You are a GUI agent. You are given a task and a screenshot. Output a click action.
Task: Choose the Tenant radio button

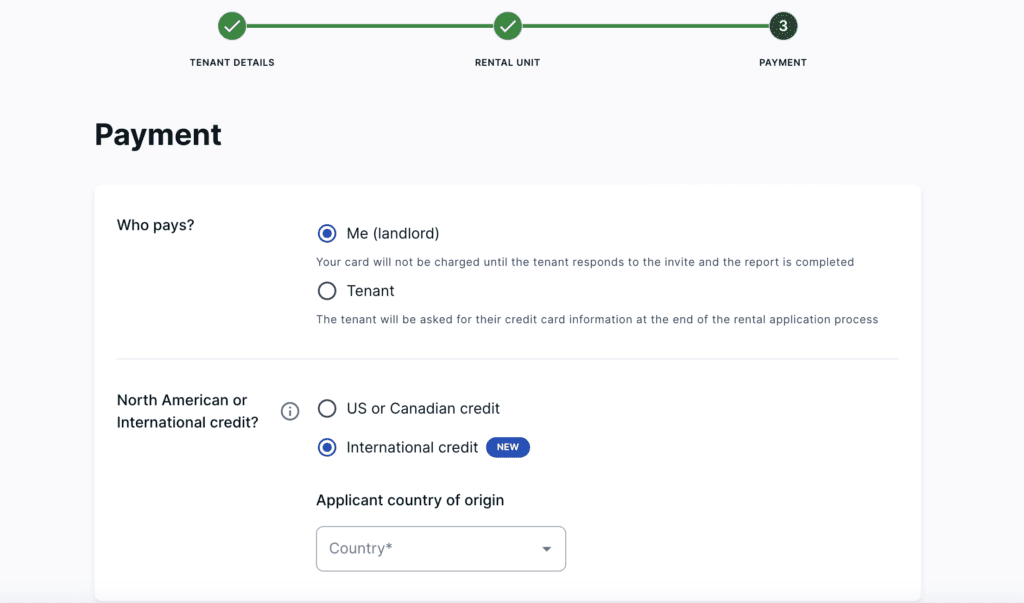click(327, 291)
